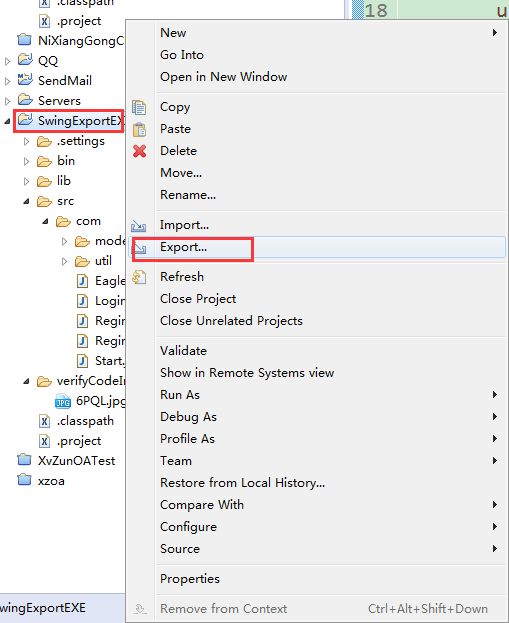Click the Export icon in menu
The height and width of the screenshot is (623, 509).
[x=140, y=248]
